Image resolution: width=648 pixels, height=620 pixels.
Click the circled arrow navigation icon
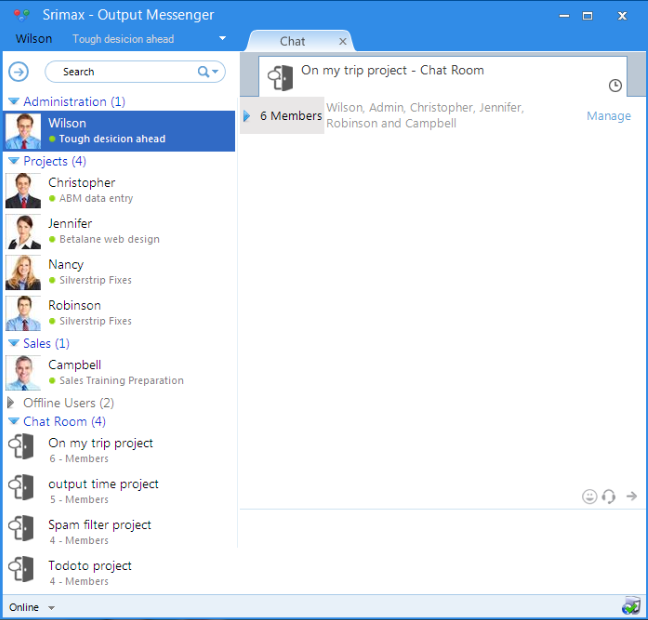pos(18,72)
